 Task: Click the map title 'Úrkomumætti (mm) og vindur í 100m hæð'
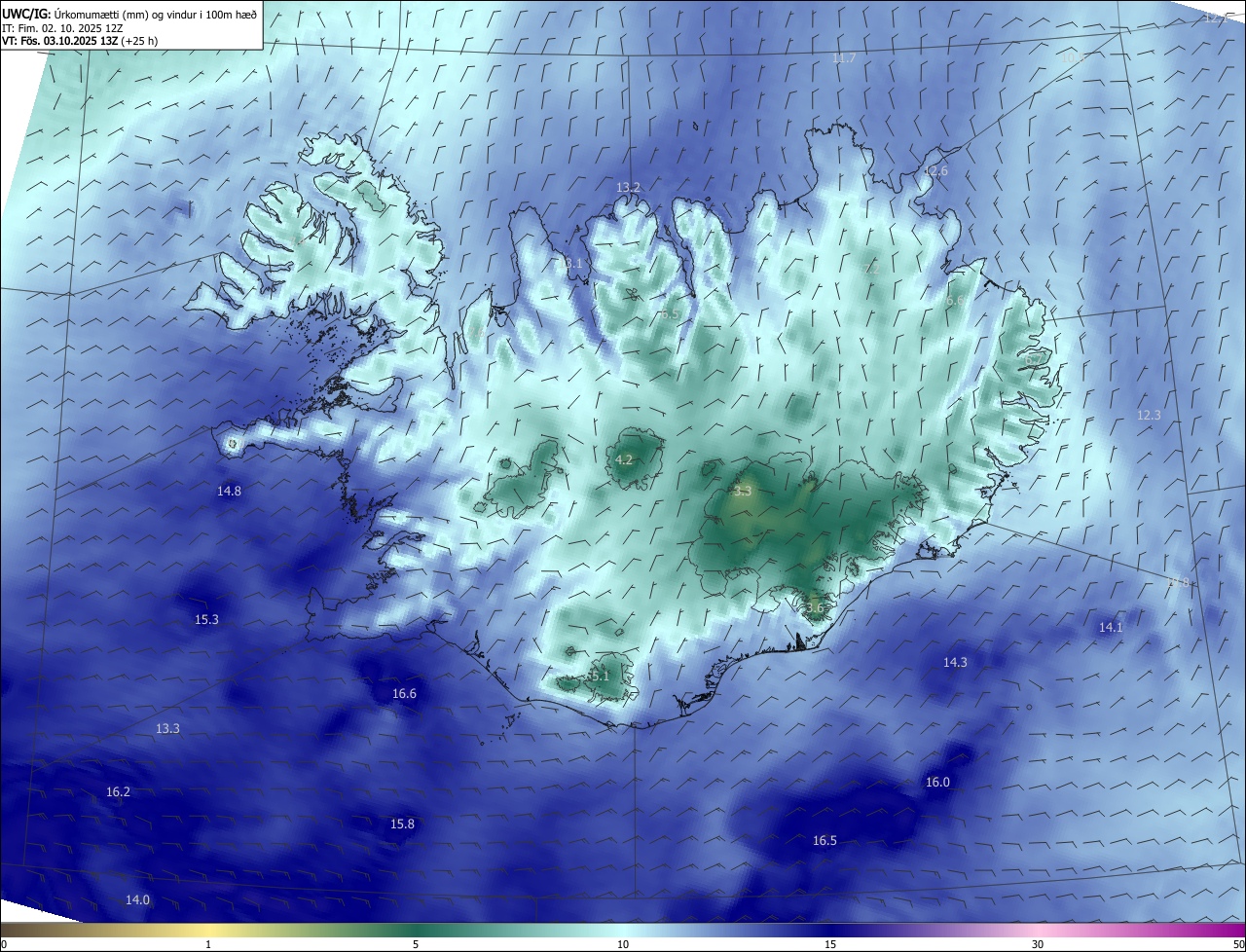(155, 14)
